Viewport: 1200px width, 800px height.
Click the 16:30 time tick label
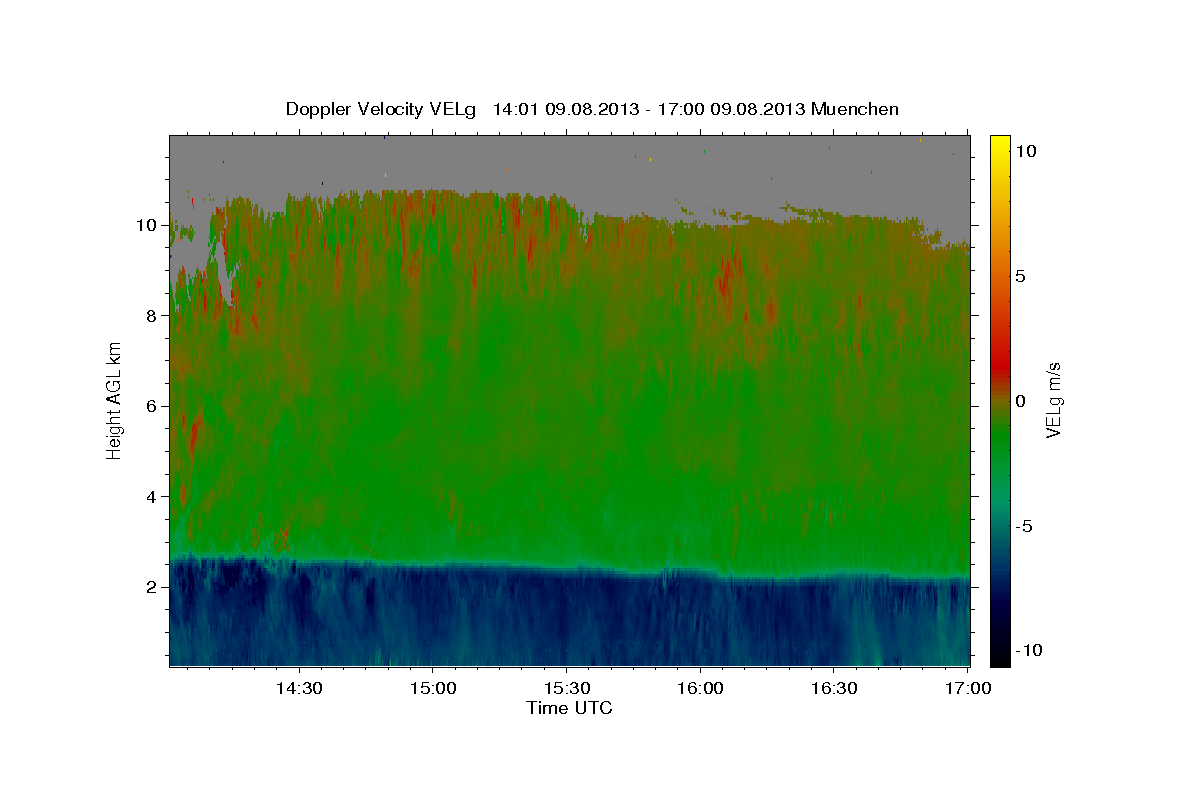coord(834,688)
